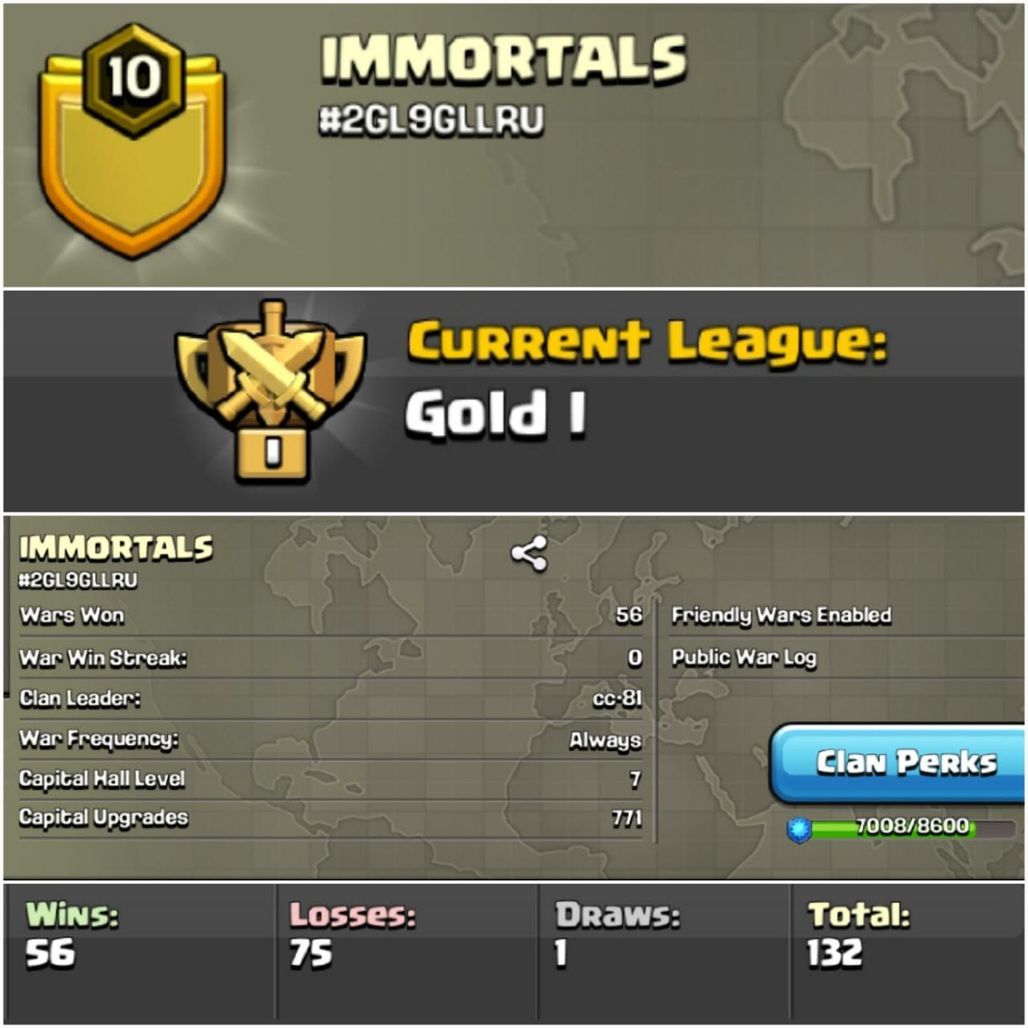Click the Friendly Wars Enabled label
The width and height of the screenshot is (1028, 1028).
click(x=781, y=616)
